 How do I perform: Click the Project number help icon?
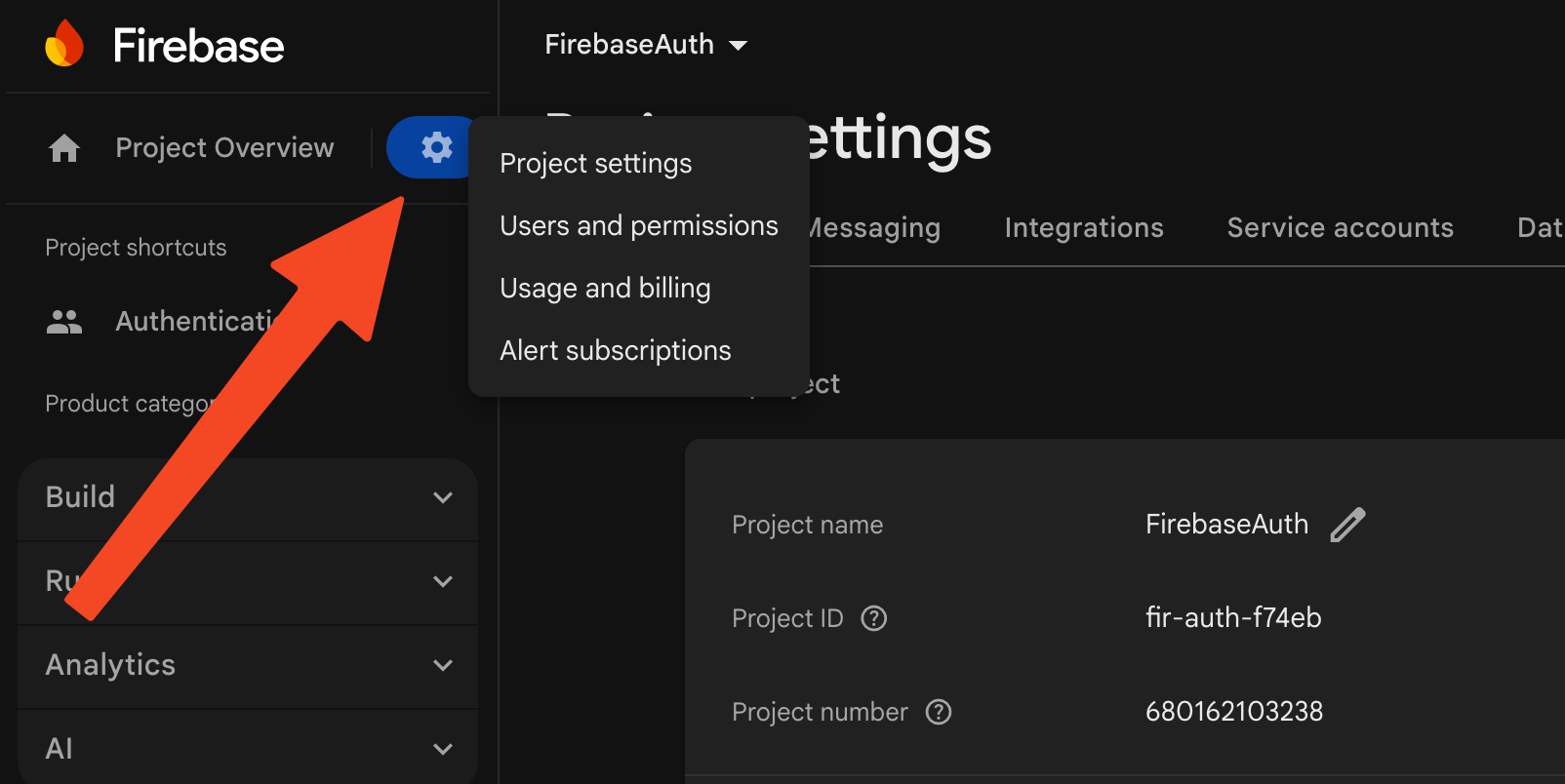[x=938, y=712]
